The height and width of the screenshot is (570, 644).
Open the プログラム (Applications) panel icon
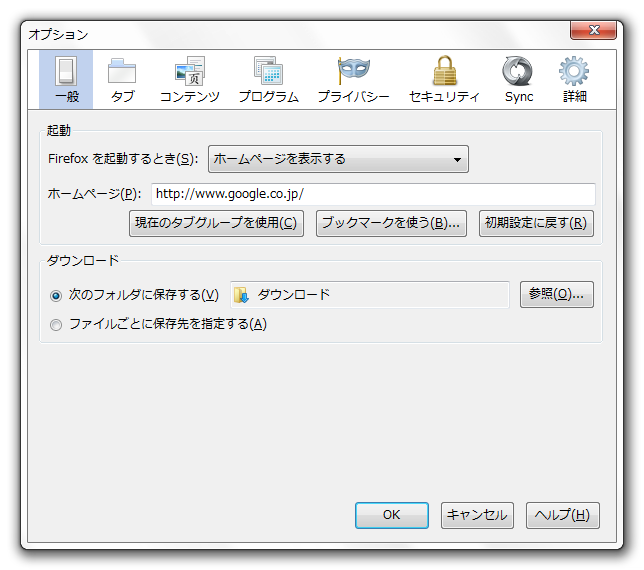click(x=269, y=79)
